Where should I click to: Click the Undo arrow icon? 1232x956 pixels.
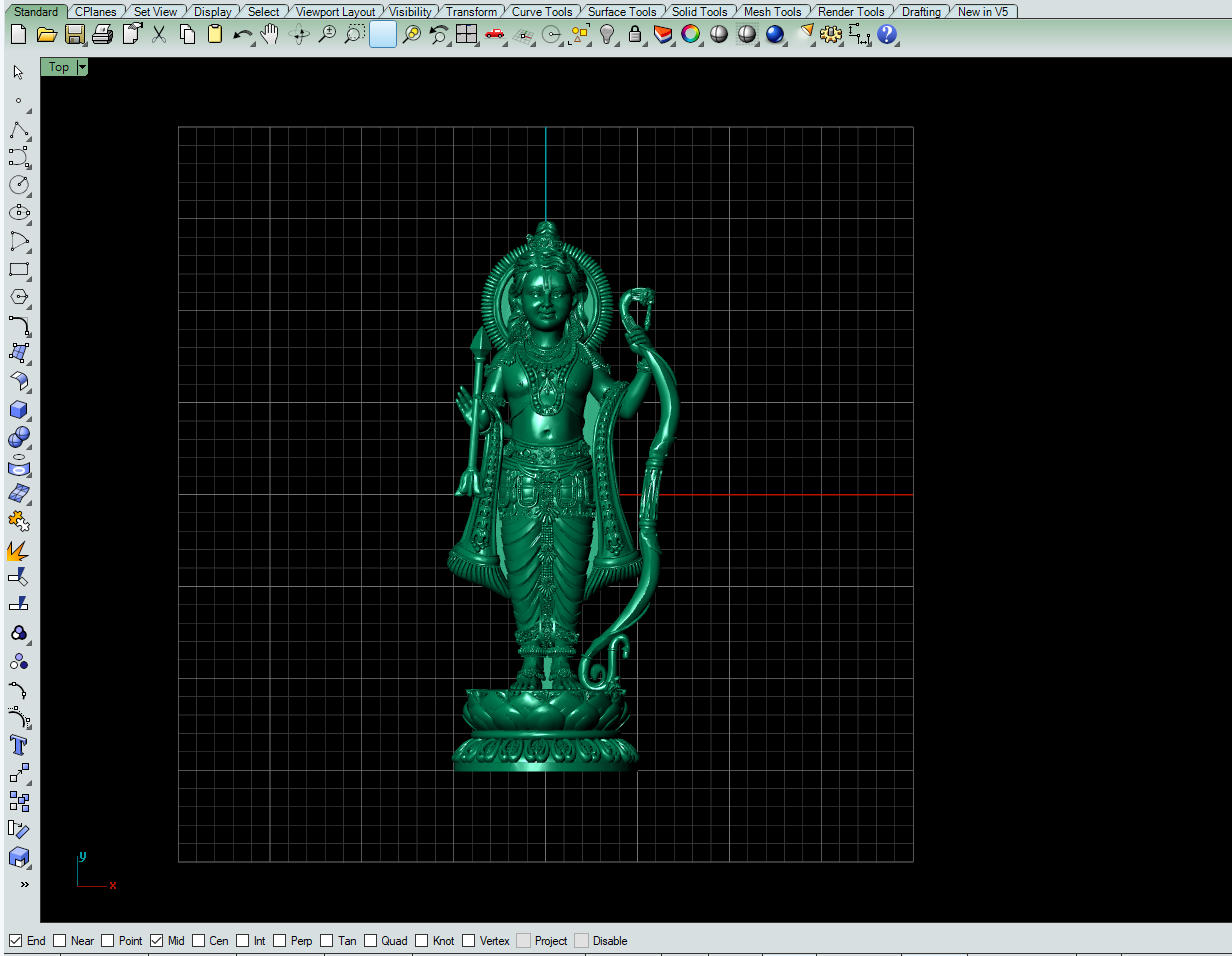[x=242, y=35]
